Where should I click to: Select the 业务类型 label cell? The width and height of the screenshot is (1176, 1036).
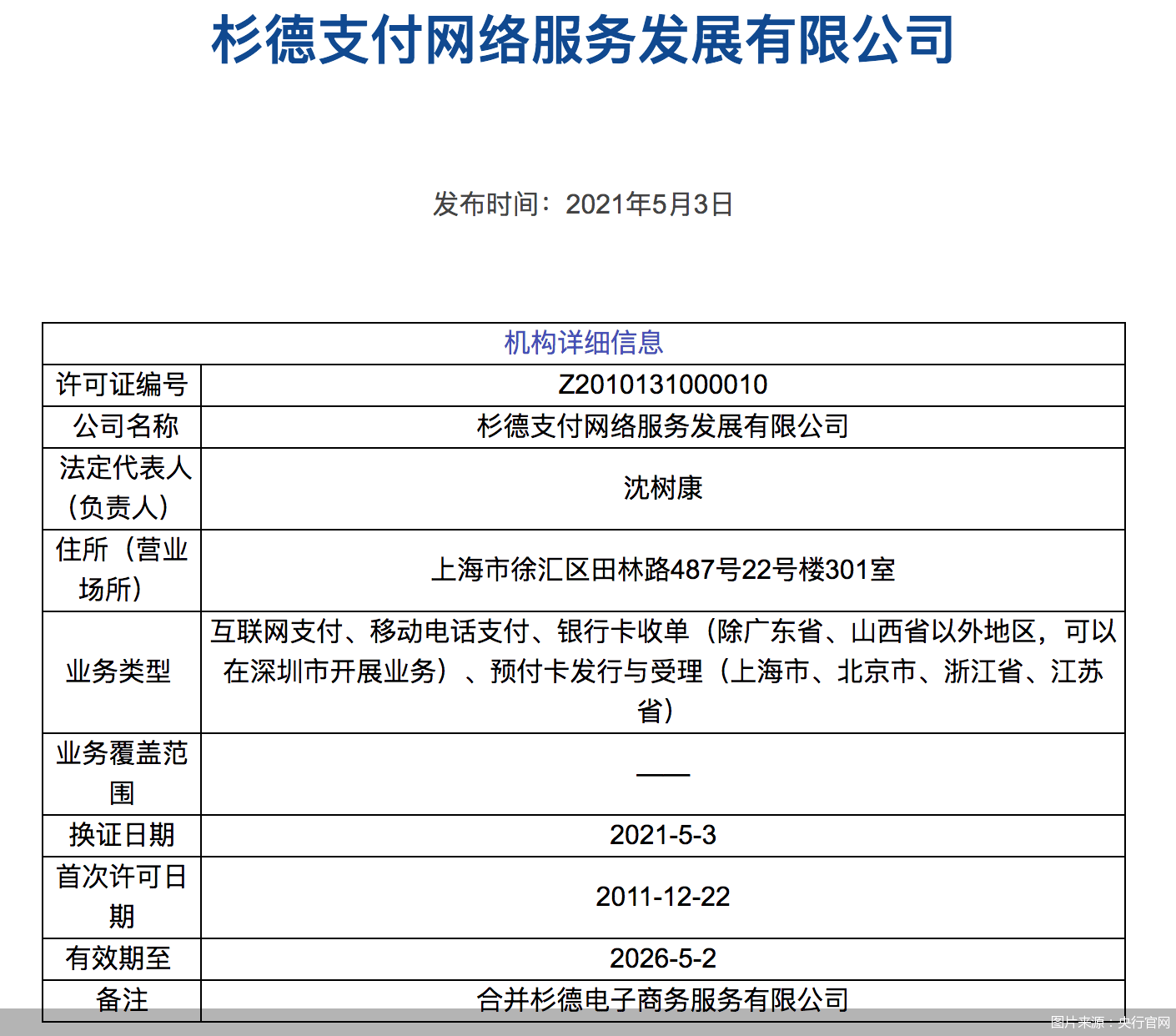point(122,671)
